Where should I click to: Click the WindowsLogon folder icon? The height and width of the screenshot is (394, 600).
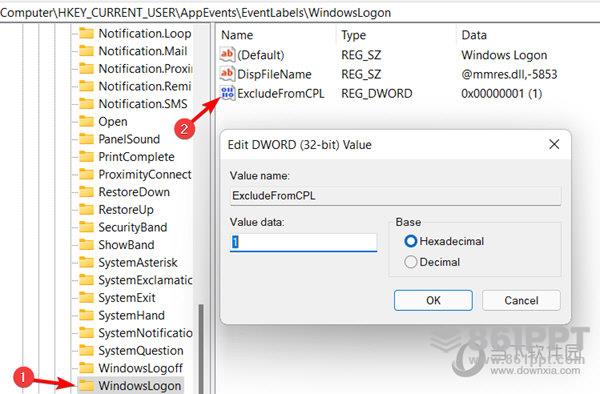coord(86,386)
